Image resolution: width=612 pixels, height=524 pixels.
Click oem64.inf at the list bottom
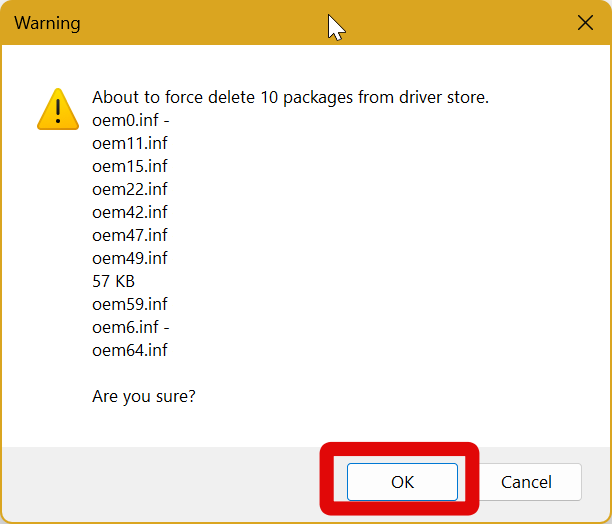point(129,350)
